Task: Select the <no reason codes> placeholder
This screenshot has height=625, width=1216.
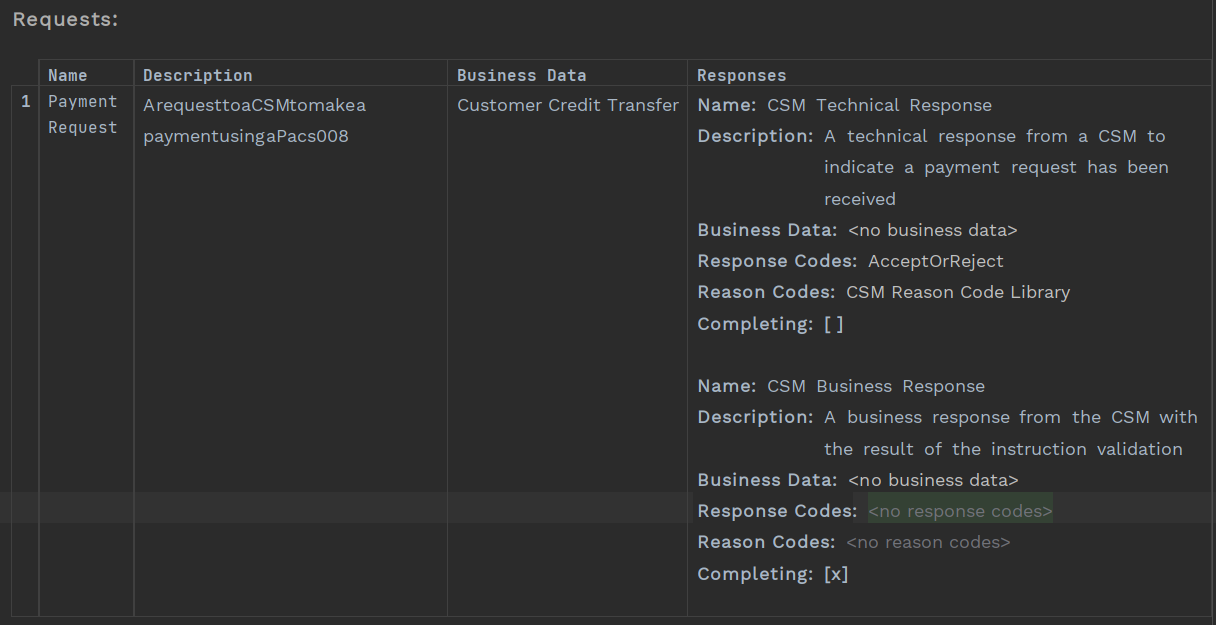Action: tap(927, 542)
